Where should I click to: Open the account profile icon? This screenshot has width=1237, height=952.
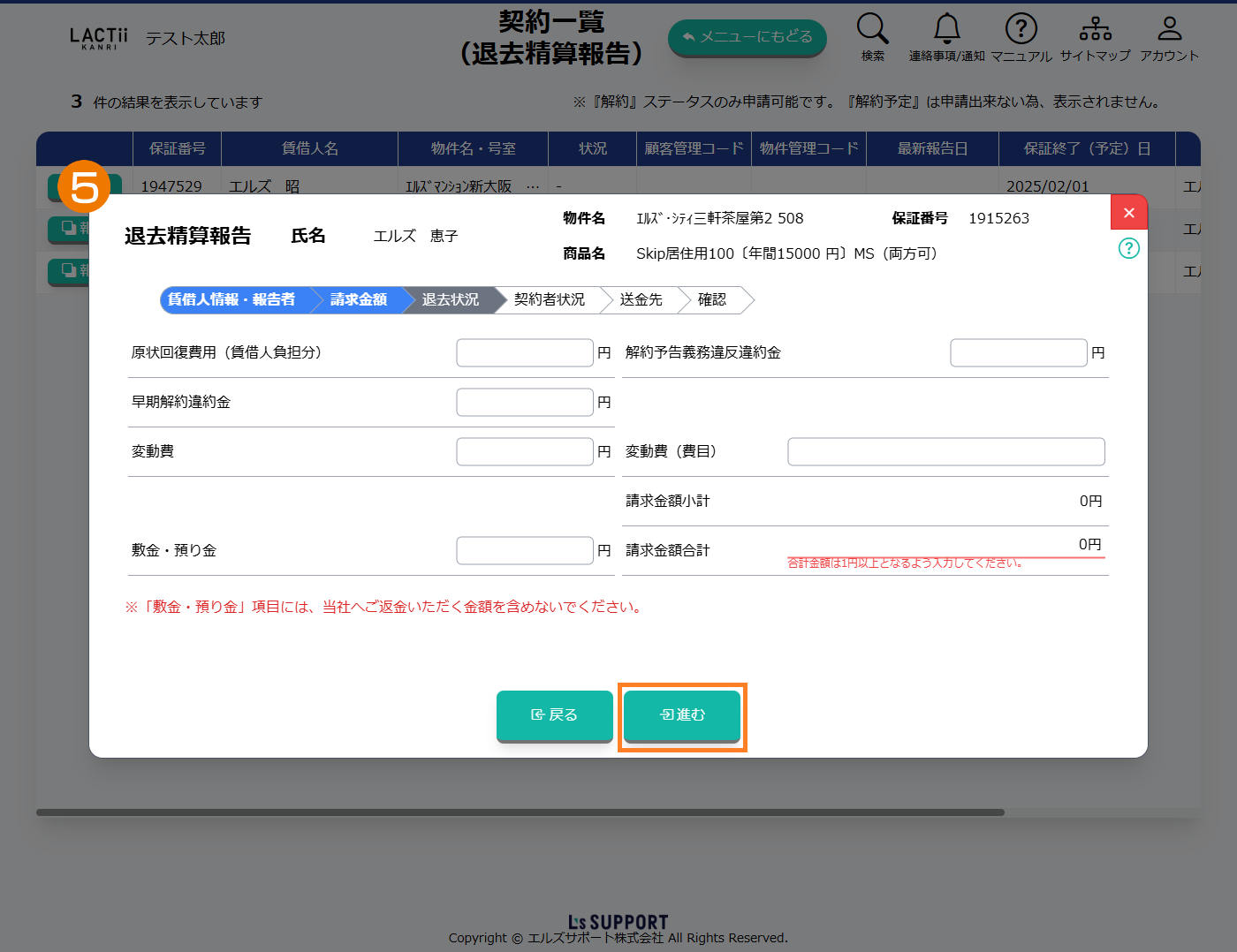tap(1169, 29)
